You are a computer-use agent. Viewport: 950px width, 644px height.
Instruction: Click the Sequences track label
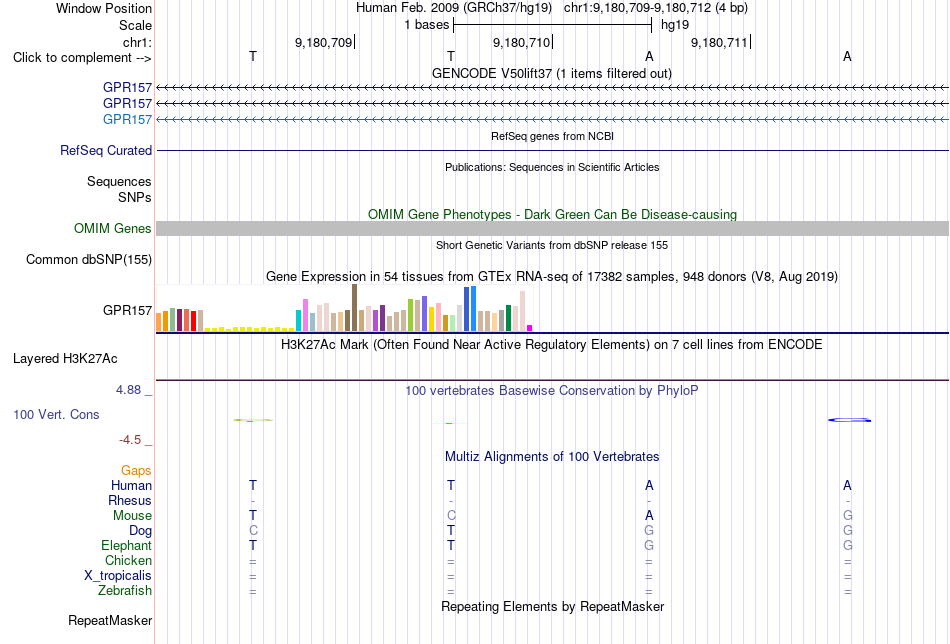tap(119, 181)
